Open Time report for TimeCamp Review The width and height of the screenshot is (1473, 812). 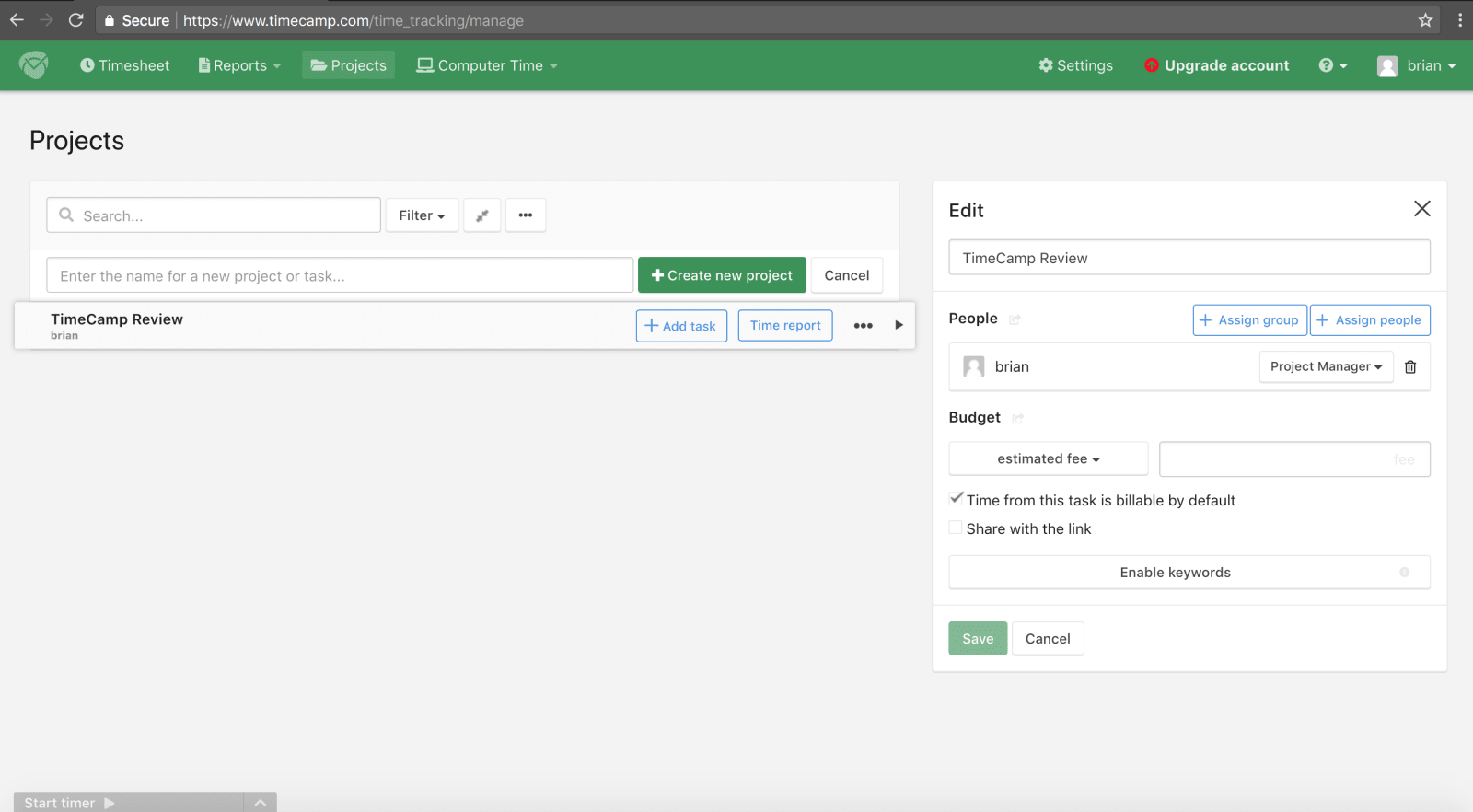tap(785, 326)
